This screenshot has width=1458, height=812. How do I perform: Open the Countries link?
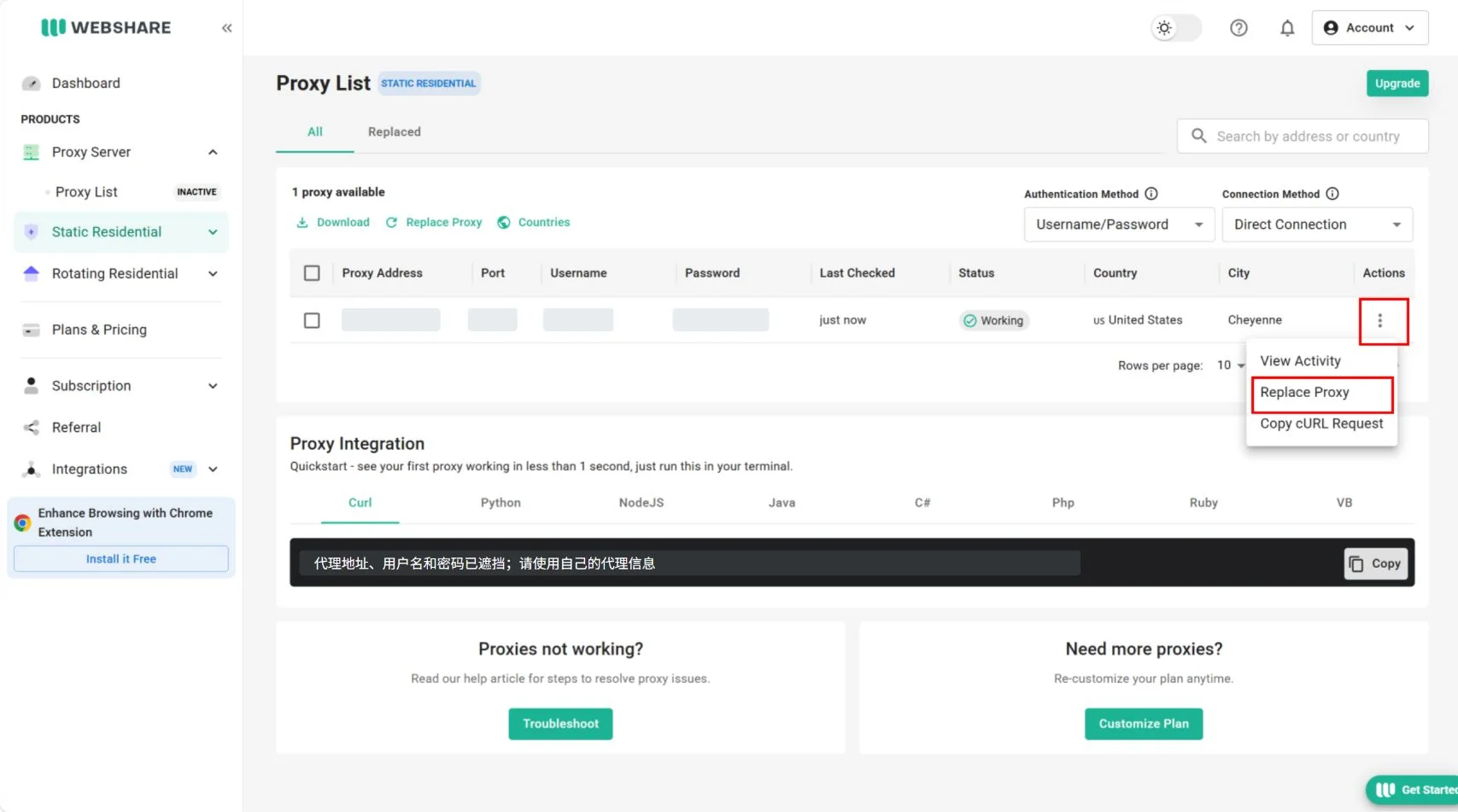click(534, 222)
